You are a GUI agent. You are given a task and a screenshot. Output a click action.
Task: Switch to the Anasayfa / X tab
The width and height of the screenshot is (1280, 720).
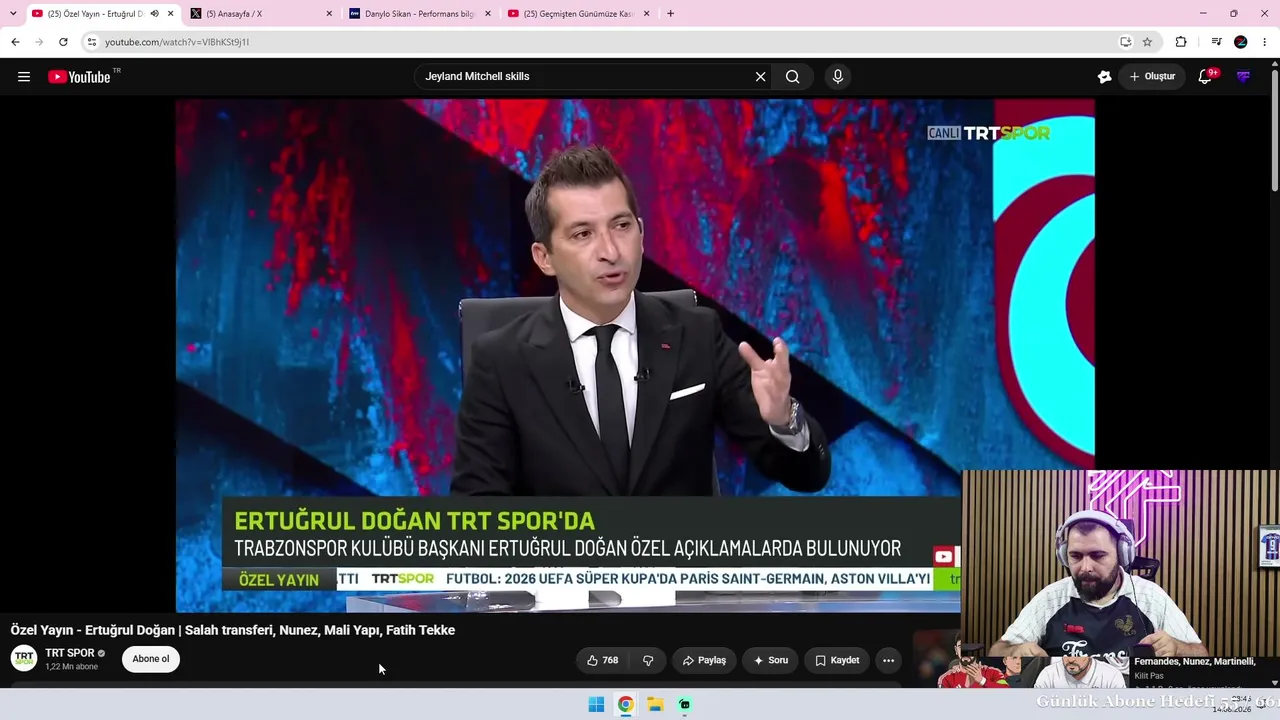coord(262,14)
